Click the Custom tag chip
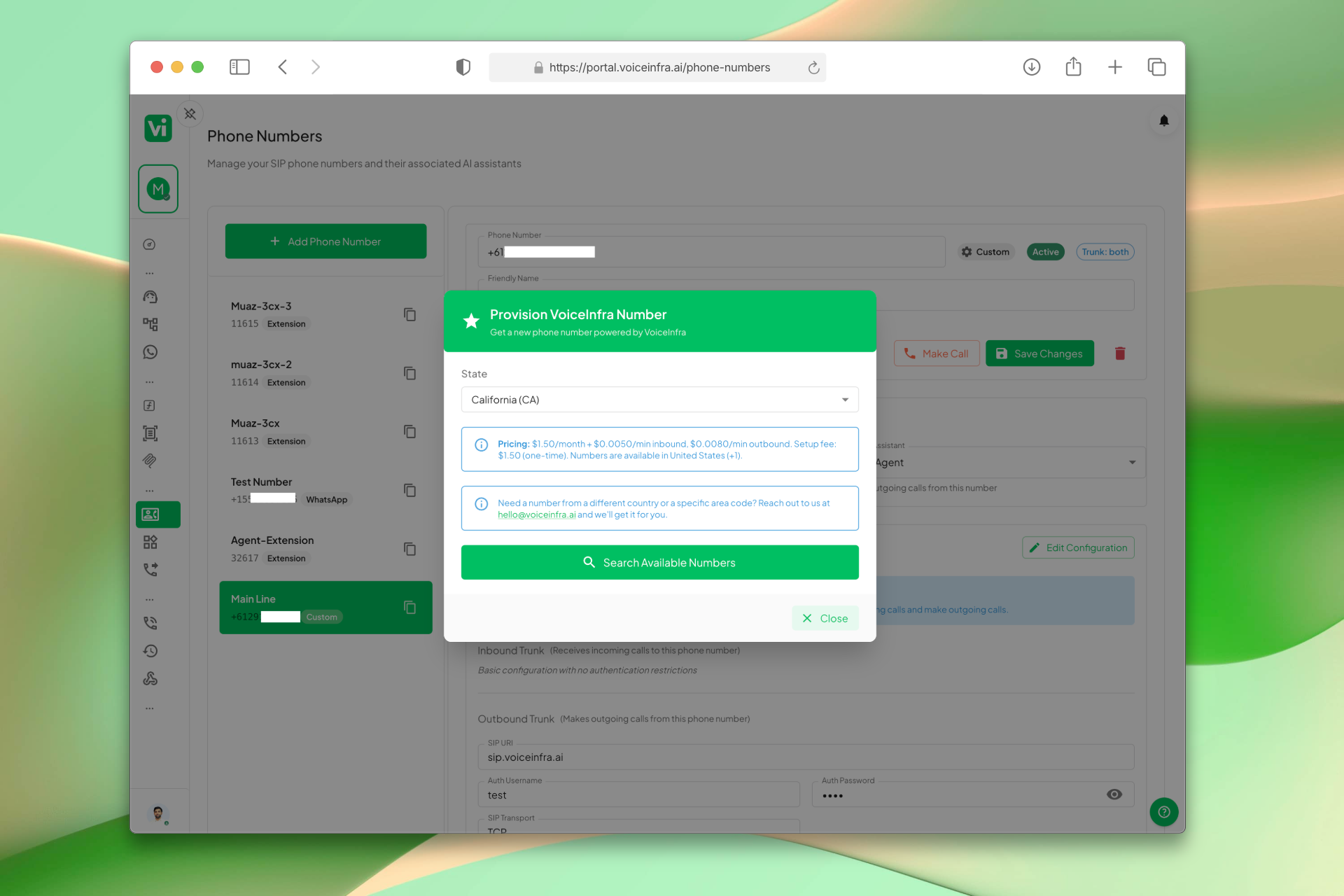 click(985, 252)
